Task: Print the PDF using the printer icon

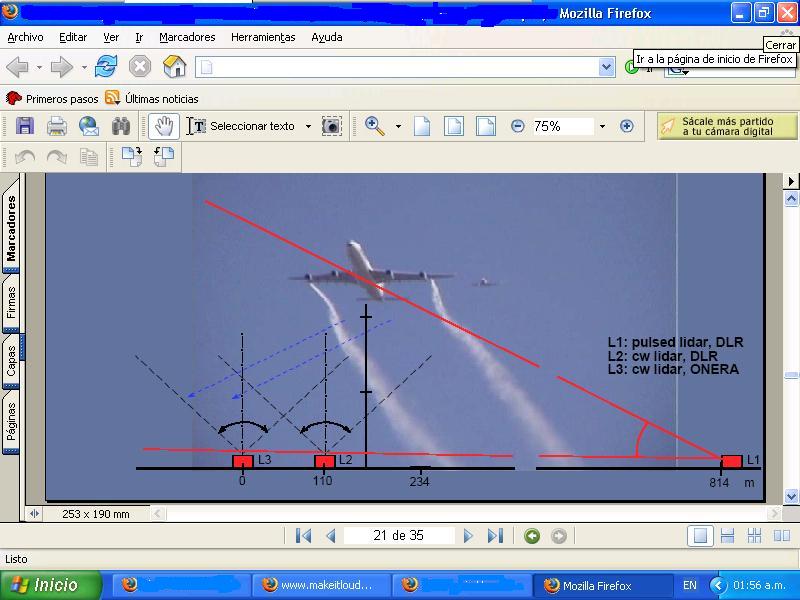Action: tap(57, 126)
